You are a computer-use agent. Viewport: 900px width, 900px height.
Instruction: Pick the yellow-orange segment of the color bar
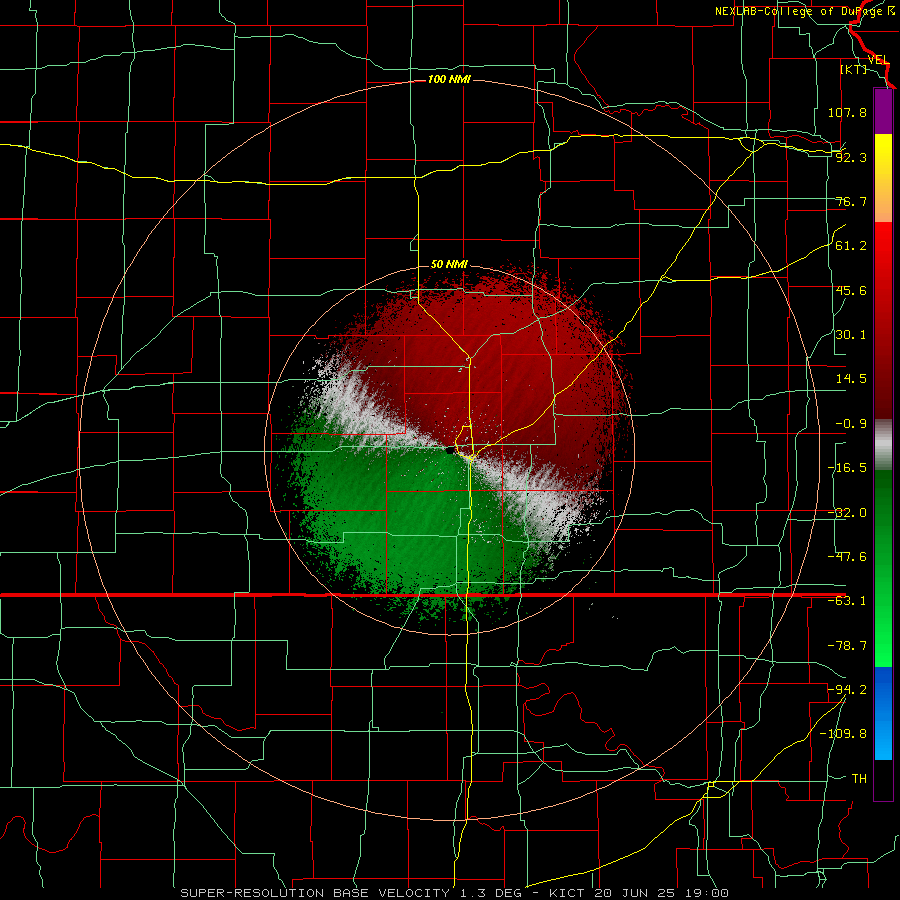pyautogui.click(x=883, y=178)
